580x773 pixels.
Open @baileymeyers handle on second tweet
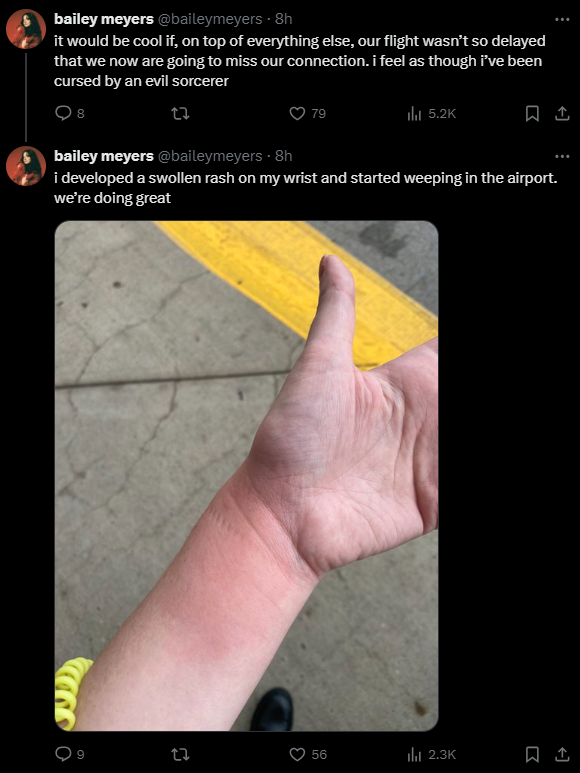(x=210, y=156)
